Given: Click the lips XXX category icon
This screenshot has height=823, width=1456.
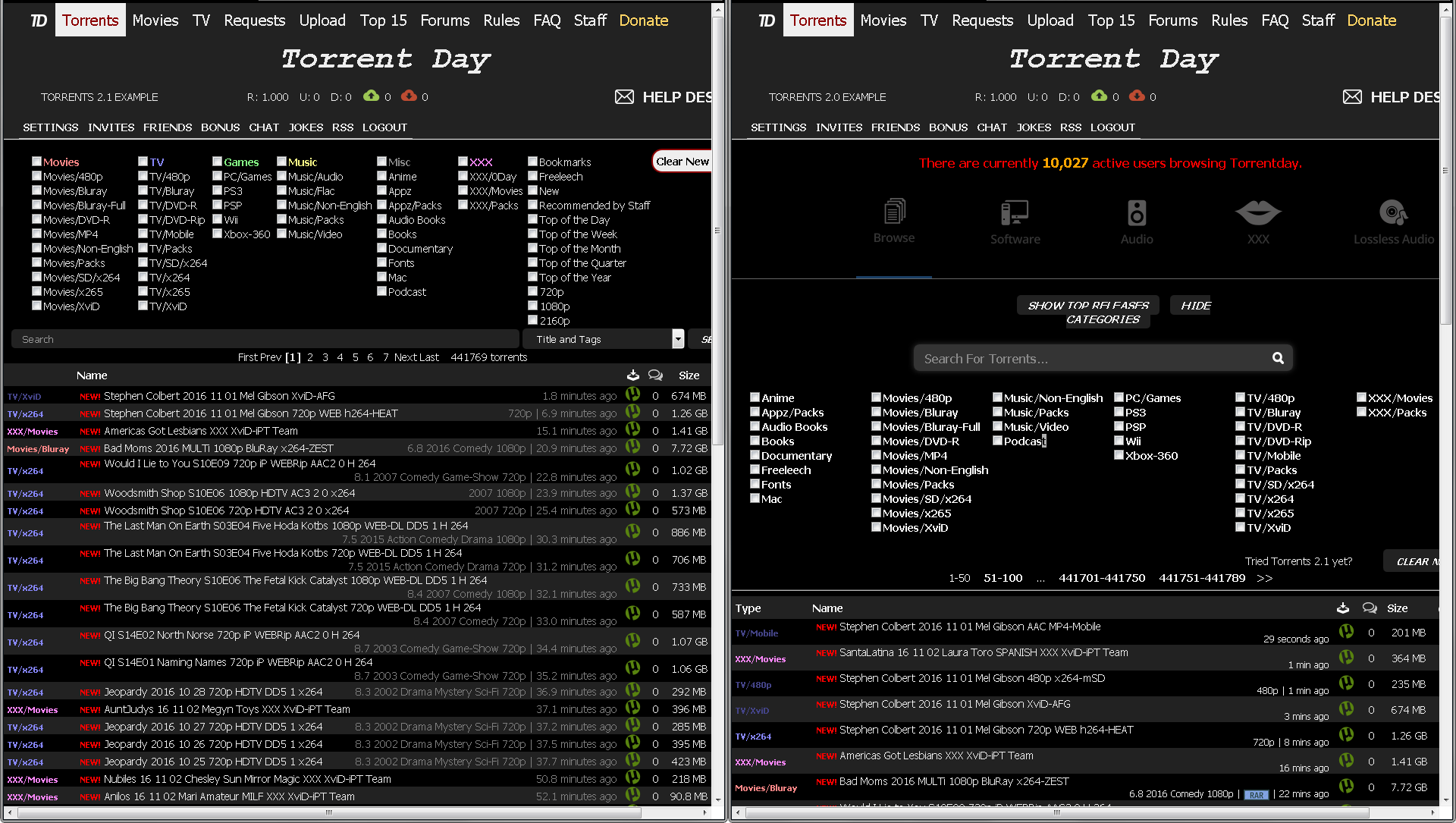Looking at the screenshot, I should 1257,213.
